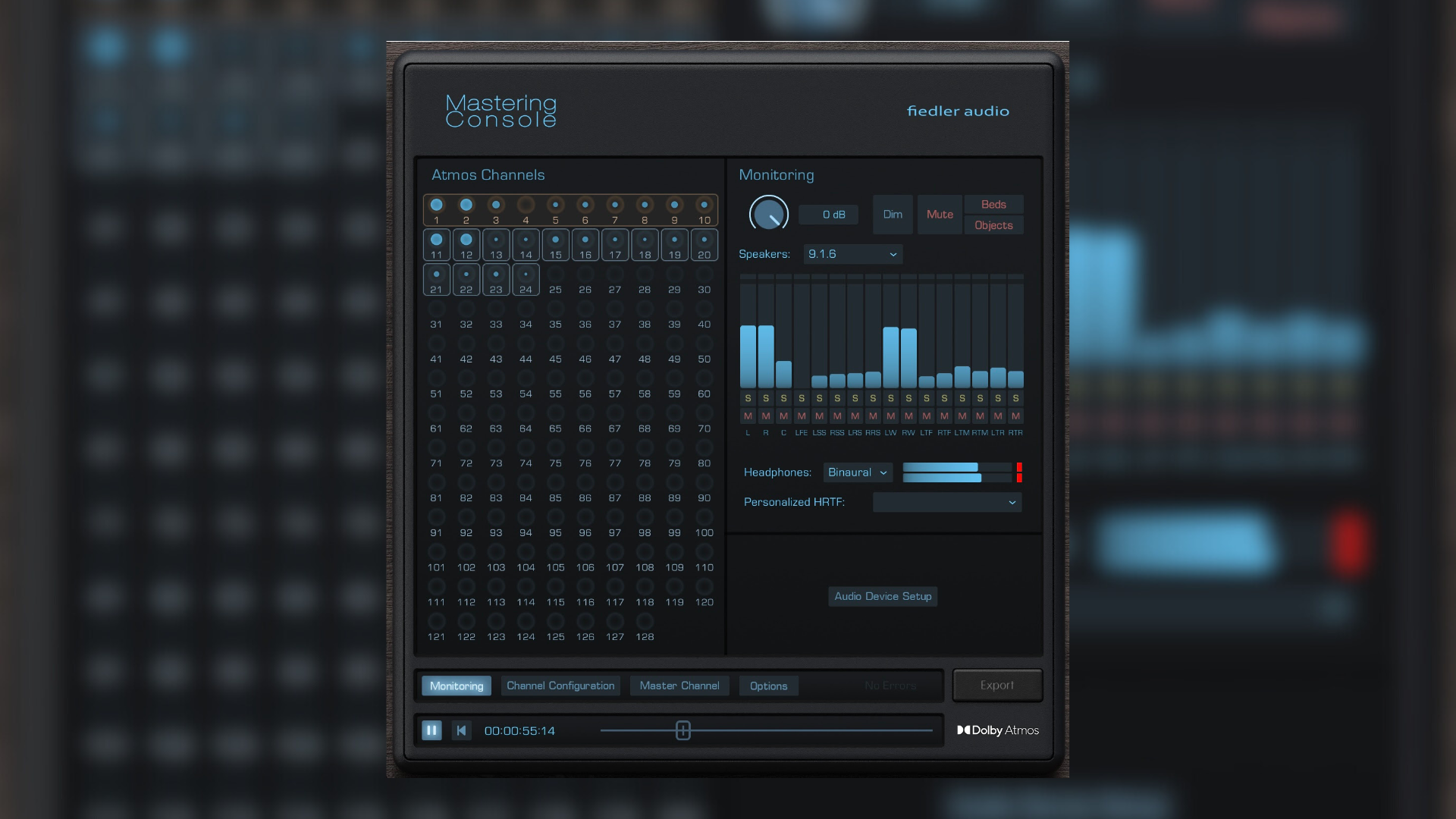Pause the playback
The image size is (1456, 819).
[x=431, y=730]
